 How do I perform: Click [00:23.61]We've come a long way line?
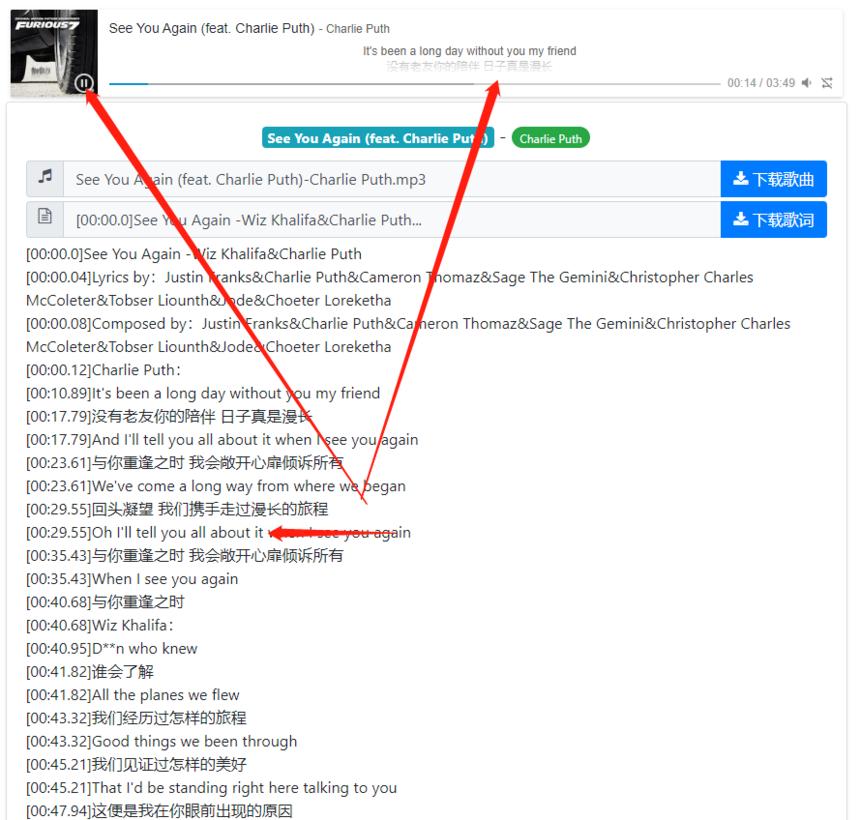pos(216,486)
